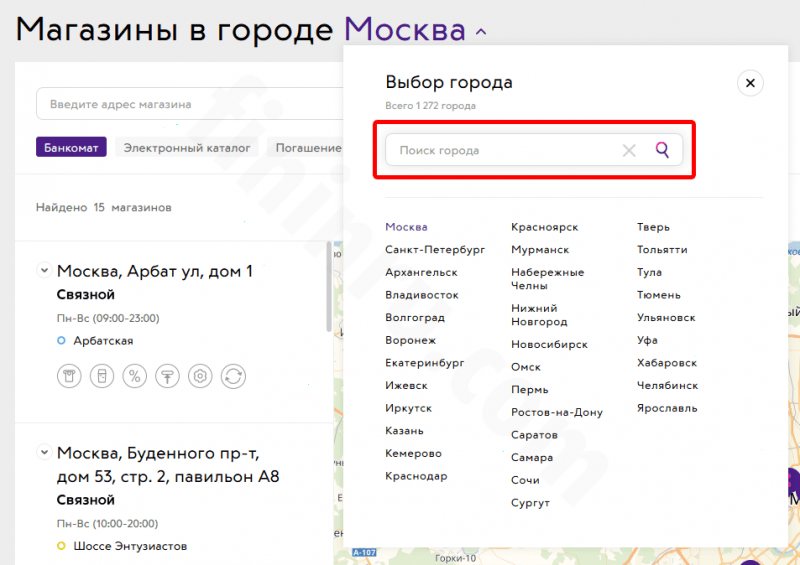This screenshot has width=800, height=565.
Task: Select Тюмень city
Action: (659, 294)
